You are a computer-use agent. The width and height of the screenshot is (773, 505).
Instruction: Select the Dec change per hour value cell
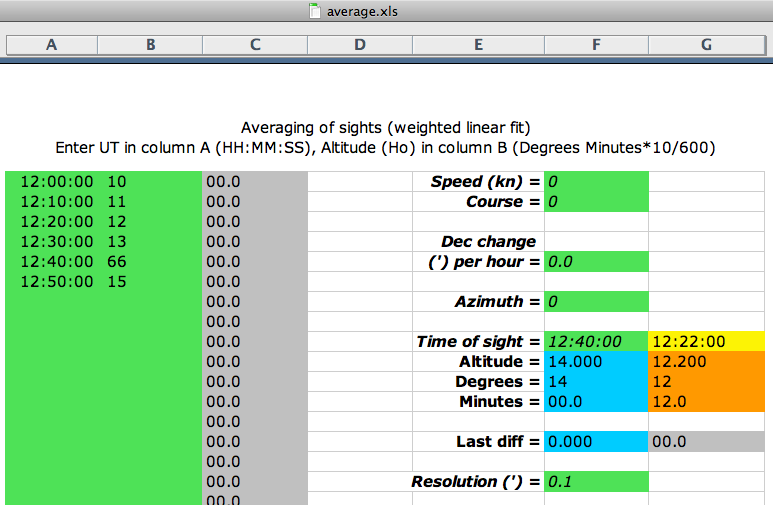pos(595,262)
